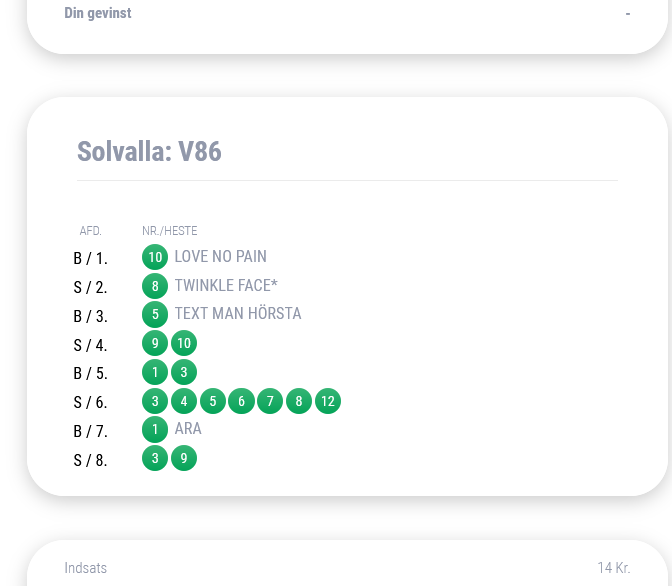This screenshot has width=672, height=586.
Task: Click the Din gevinst label
Action: coord(98,13)
